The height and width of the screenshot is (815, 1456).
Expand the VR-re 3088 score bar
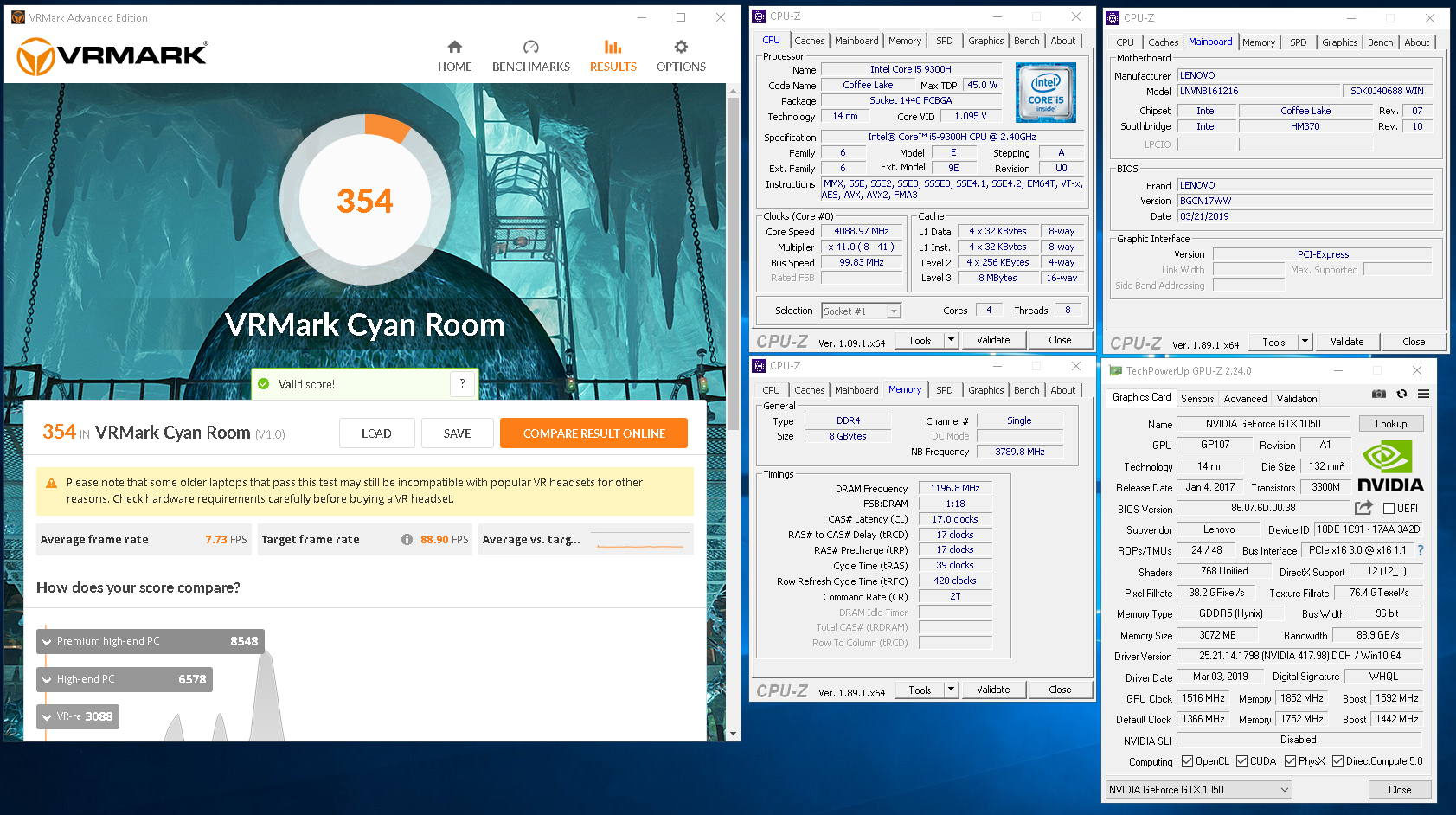click(78, 716)
